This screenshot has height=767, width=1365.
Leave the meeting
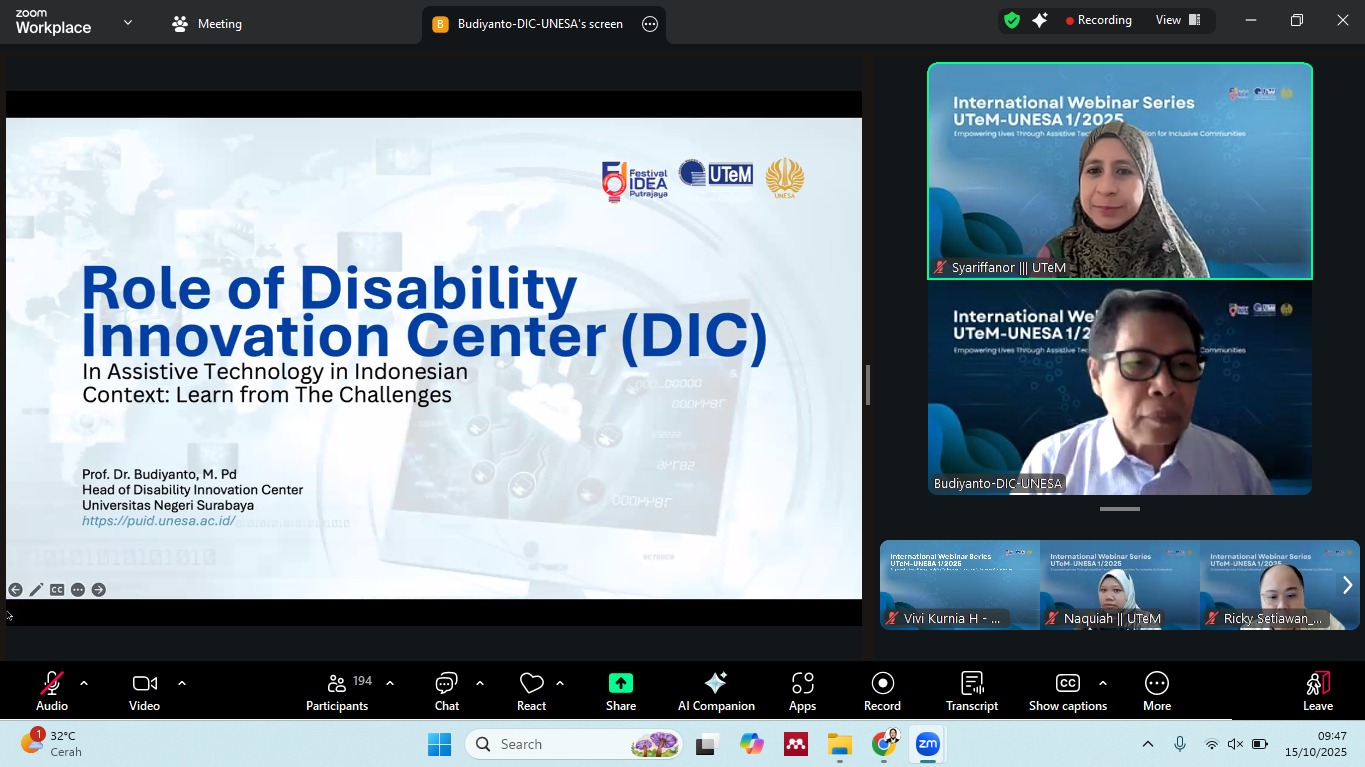coord(1317,691)
